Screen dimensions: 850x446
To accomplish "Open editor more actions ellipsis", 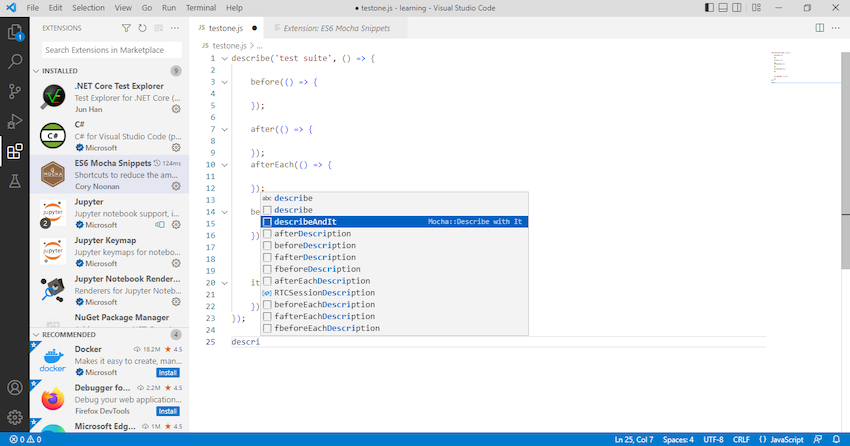I will tap(835, 28).
